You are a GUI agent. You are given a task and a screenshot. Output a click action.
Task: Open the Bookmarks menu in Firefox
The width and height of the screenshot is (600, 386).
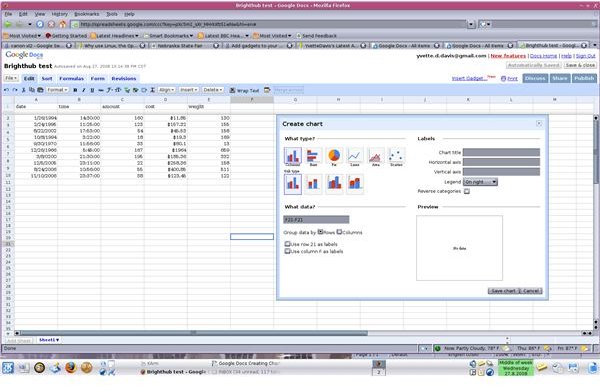tap(86, 14)
